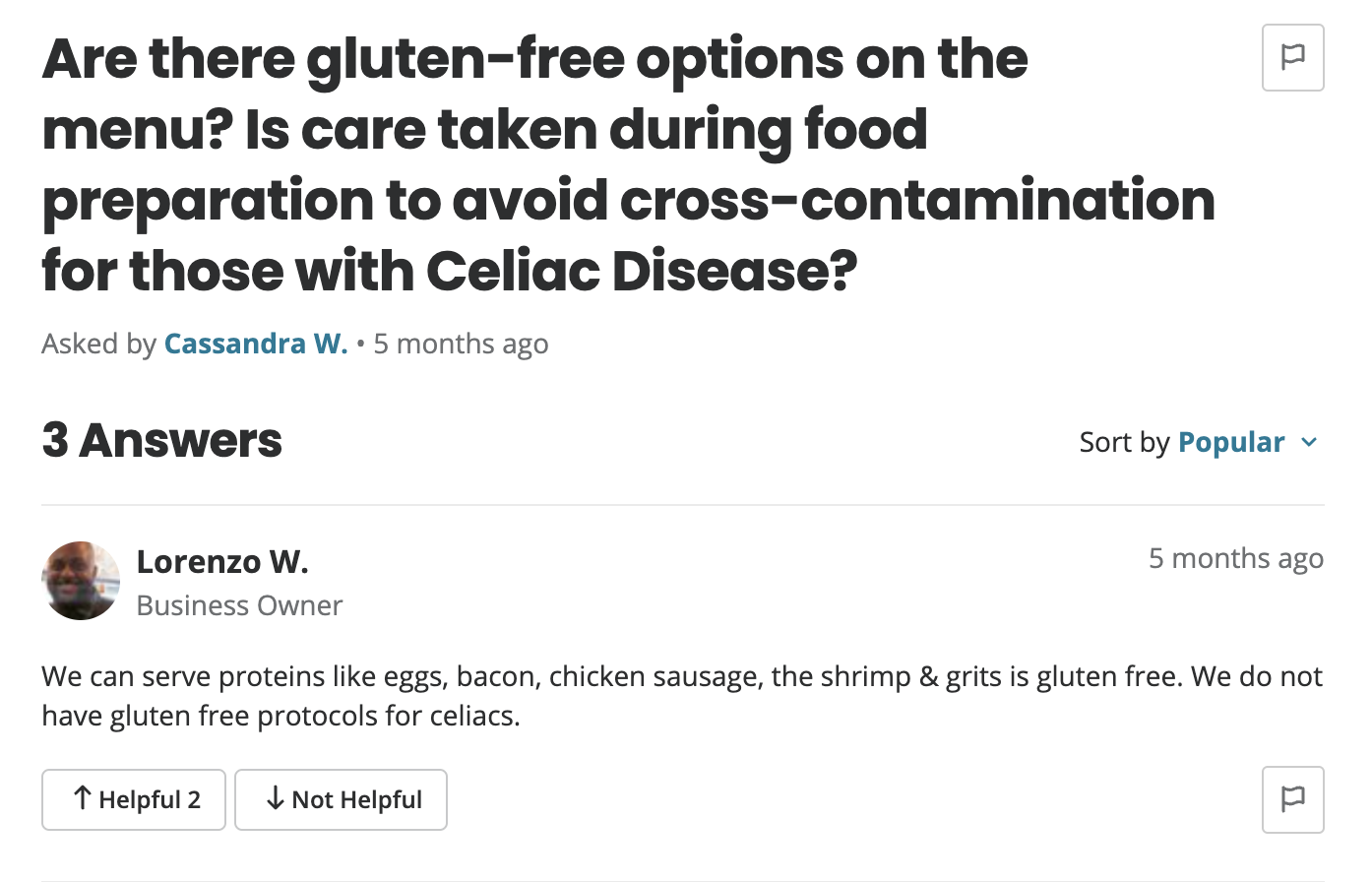This screenshot has height=882, width=1372.
Task: Click the gluten-free question title
Action: [630, 165]
